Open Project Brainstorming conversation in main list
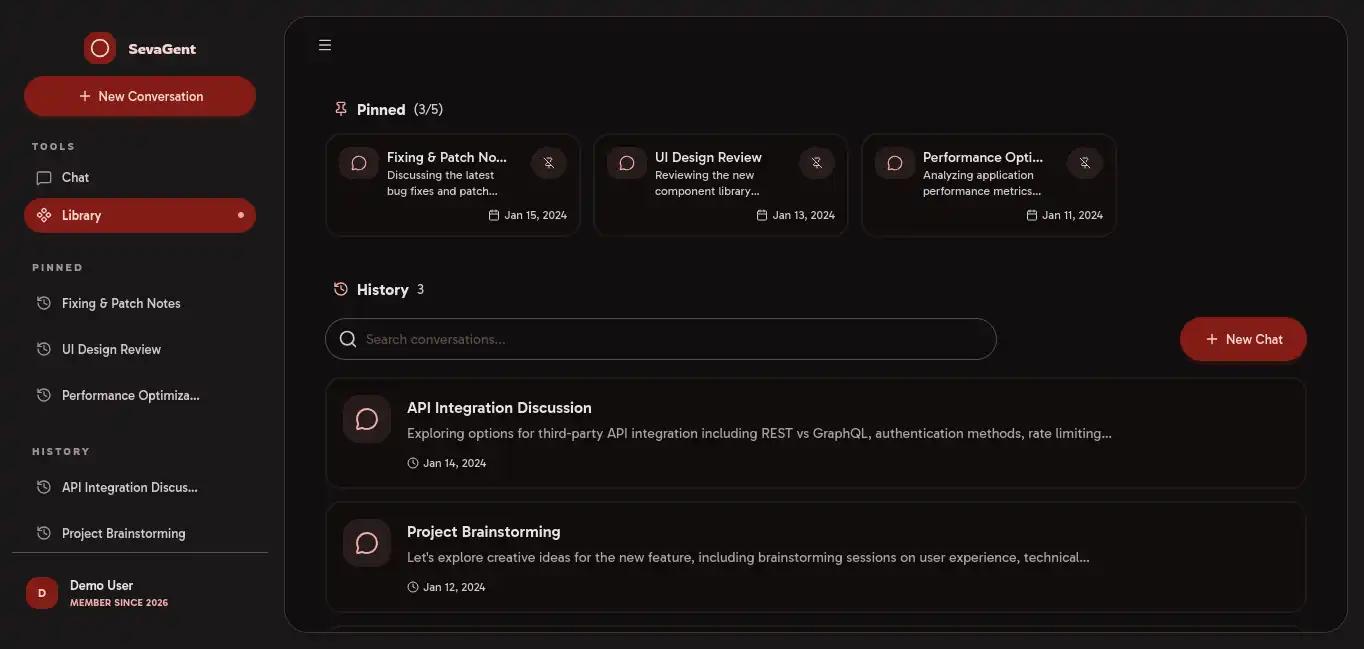Screen dimensions: 1364x649 [x=816, y=557]
